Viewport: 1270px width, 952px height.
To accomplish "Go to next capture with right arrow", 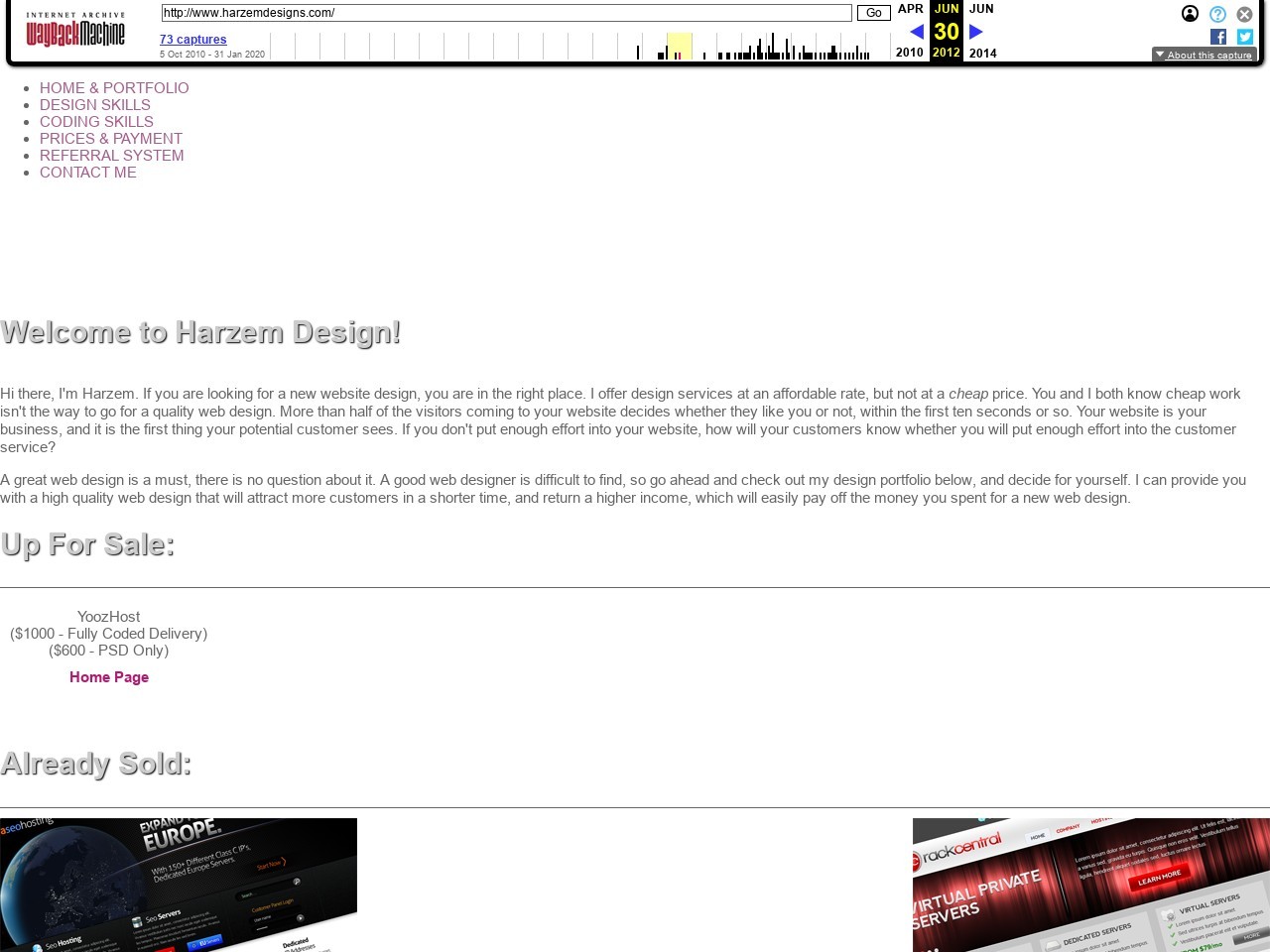I will pos(975,32).
